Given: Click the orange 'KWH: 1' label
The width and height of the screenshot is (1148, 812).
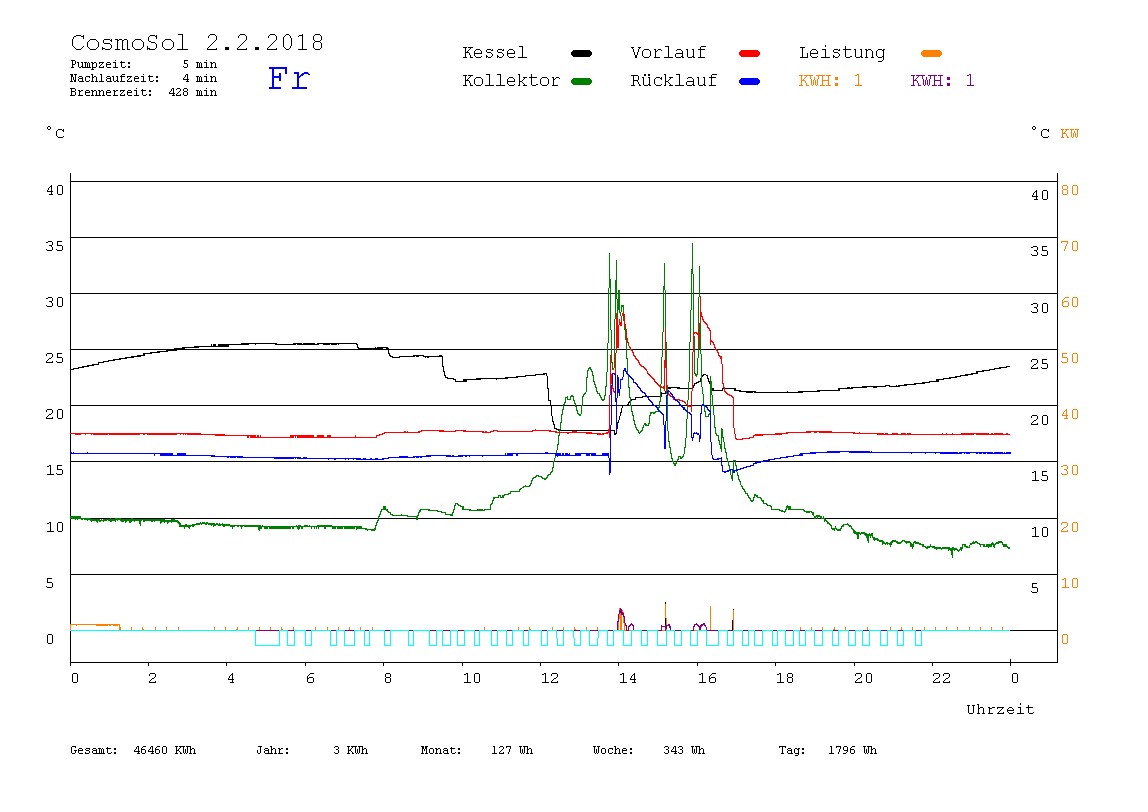Looking at the screenshot, I should click(x=830, y=81).
